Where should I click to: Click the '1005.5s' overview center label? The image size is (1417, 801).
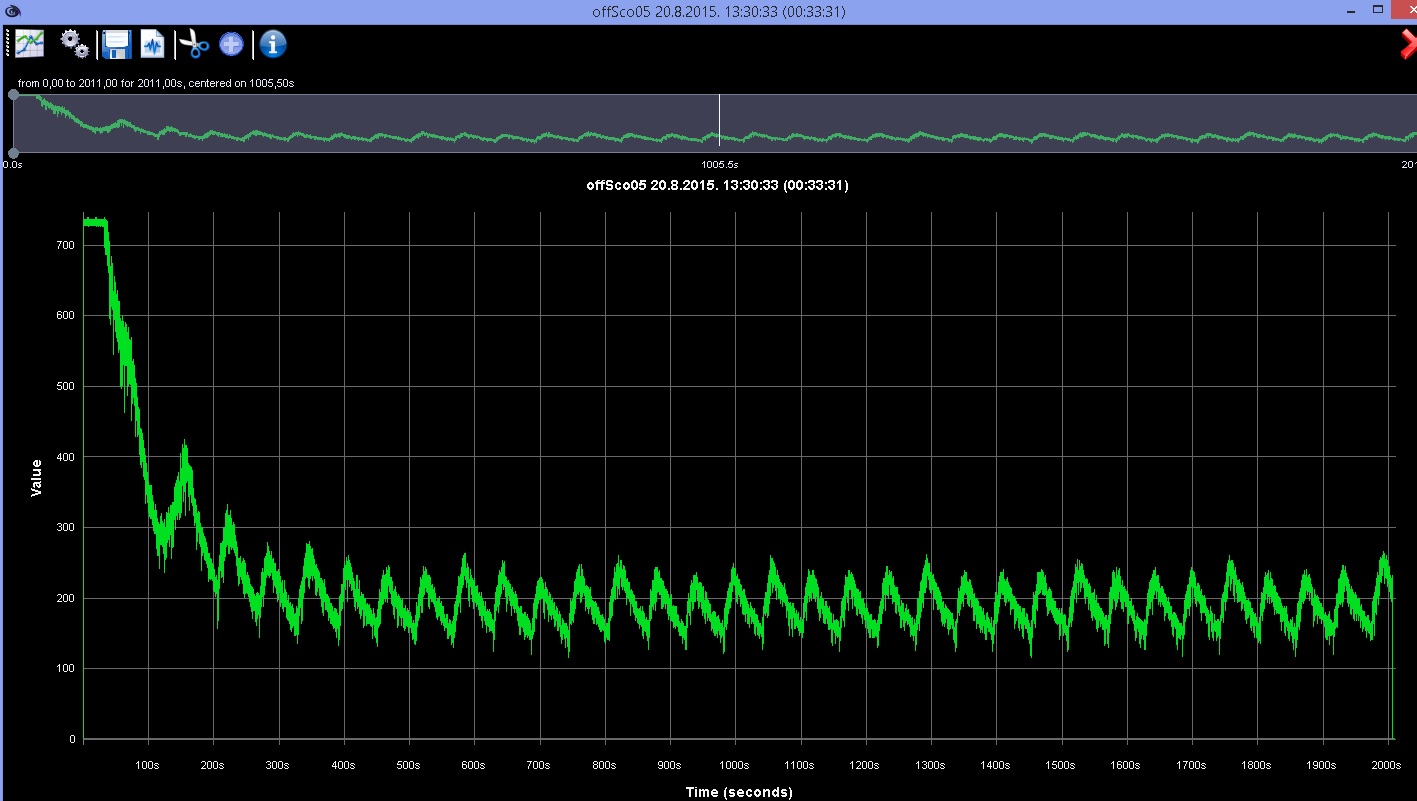(x=719, y=164)
